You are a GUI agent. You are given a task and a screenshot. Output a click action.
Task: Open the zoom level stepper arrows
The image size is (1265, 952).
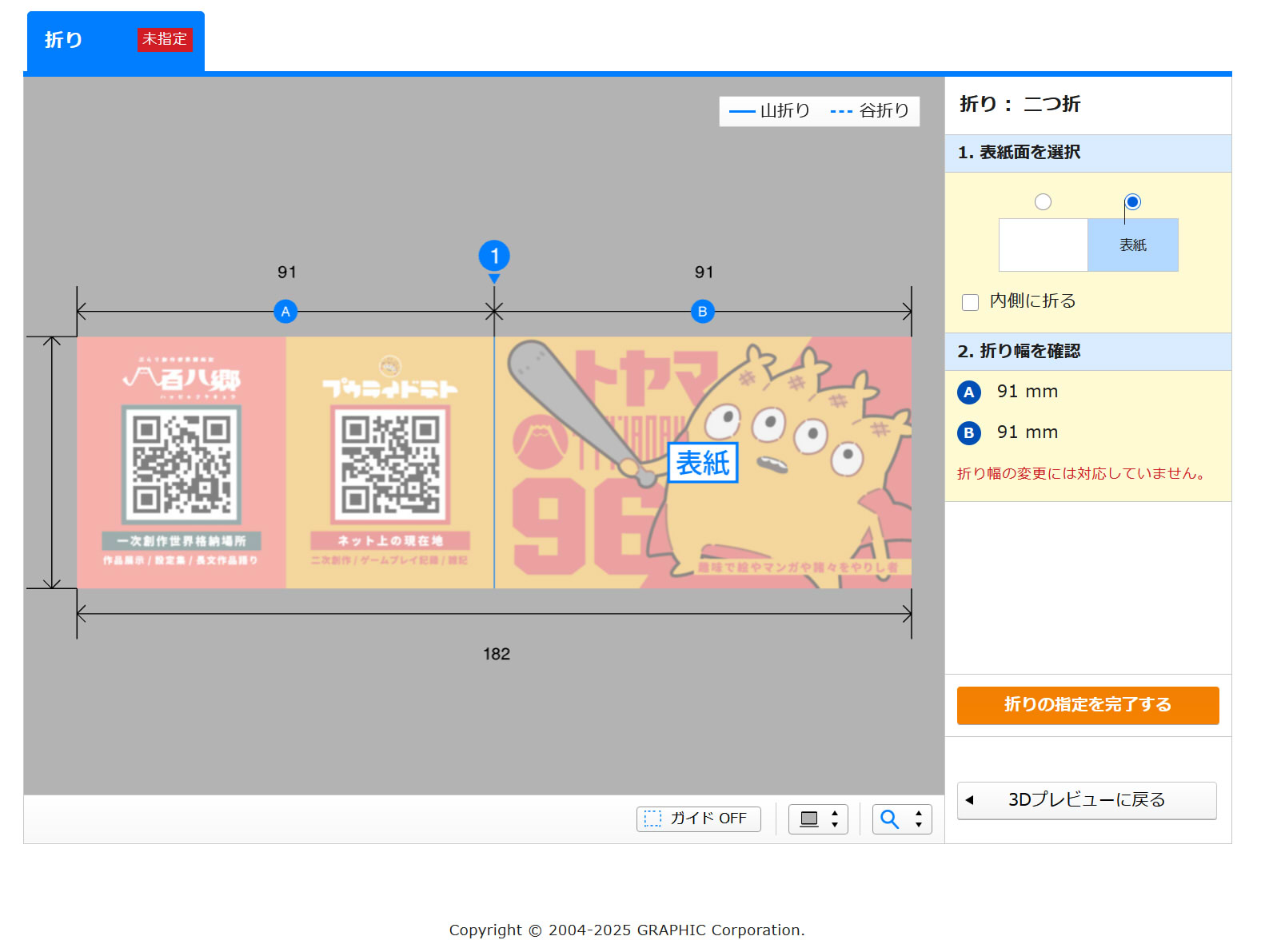pos(919,819)
